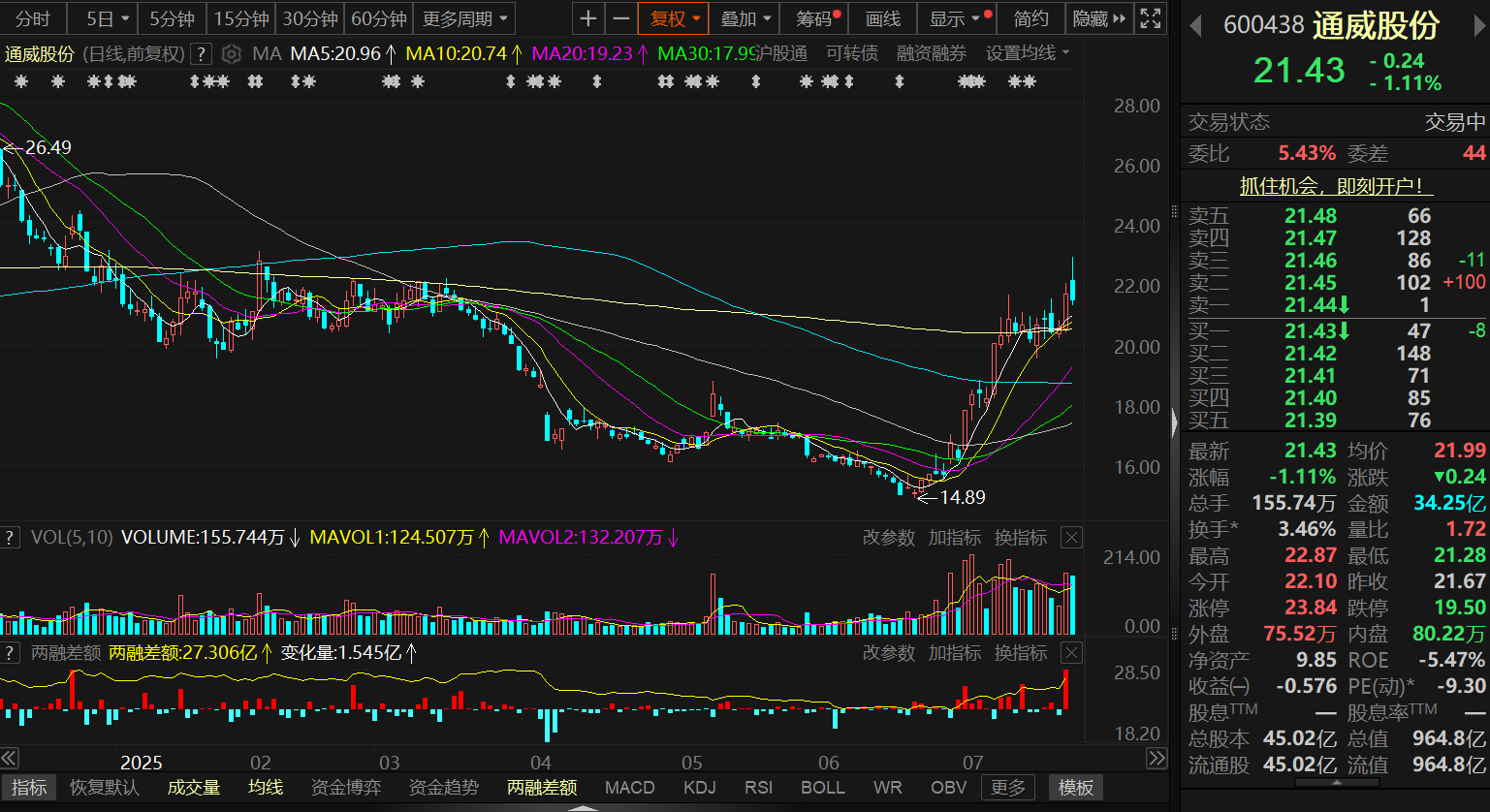Go to the next stock with the right triangle
This screenshot has height=812, width=1490.
tap(1479, 25)
